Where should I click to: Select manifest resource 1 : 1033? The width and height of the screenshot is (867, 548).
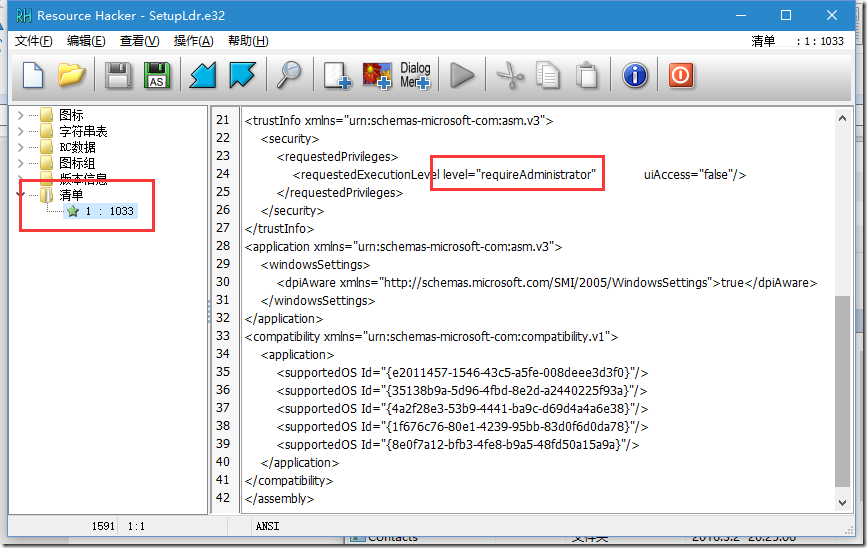pos(100,211)
